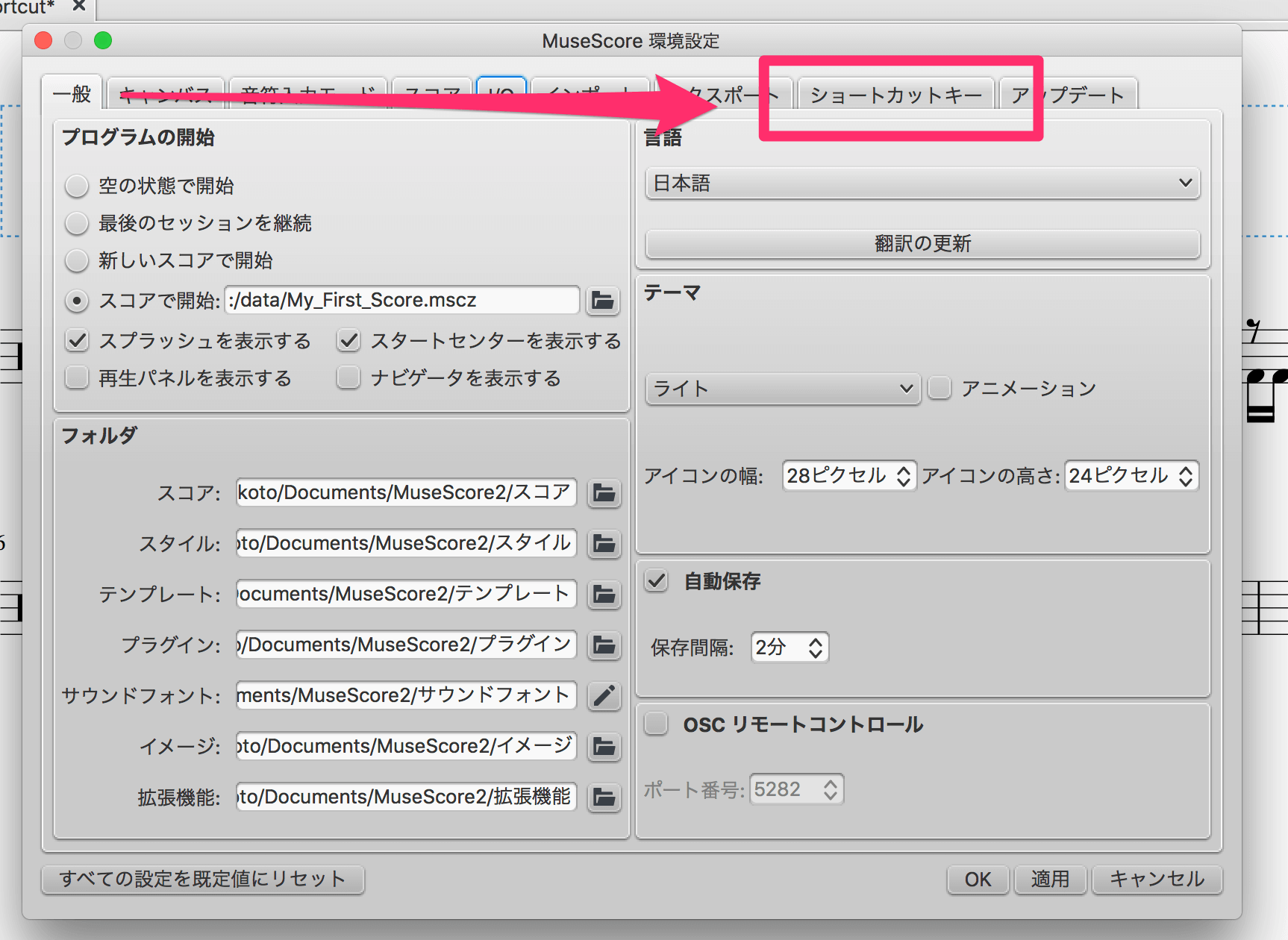Click 翻訳の更新 button
Screen dimensions: 1288x940
[922, 244]
